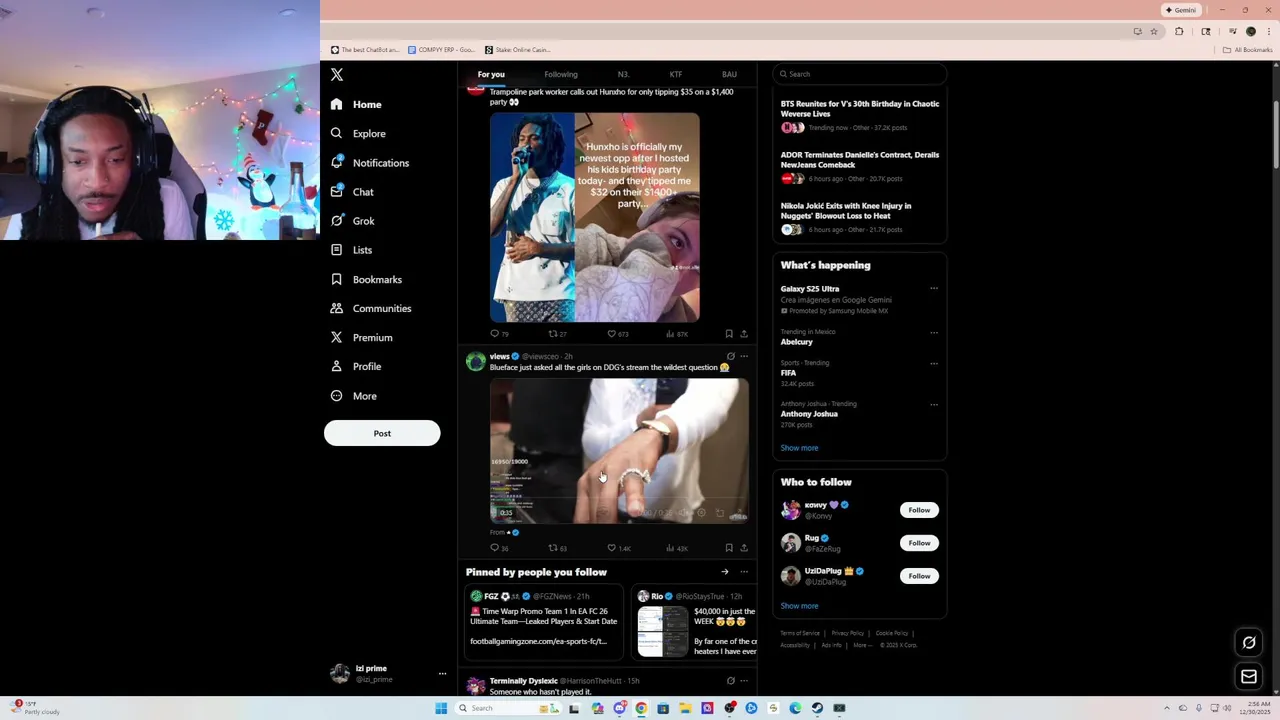Open the Stake Online Casino bookmark
The width and height of the screenshot is (1280, 720).
[517, 49]
